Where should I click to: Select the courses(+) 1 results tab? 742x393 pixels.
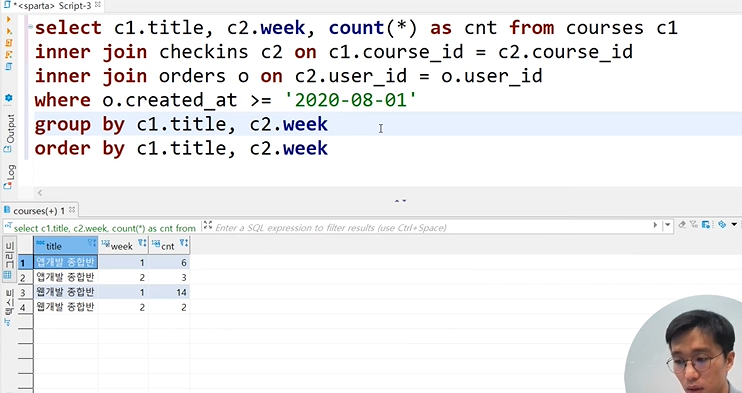[x=39, y=211]
